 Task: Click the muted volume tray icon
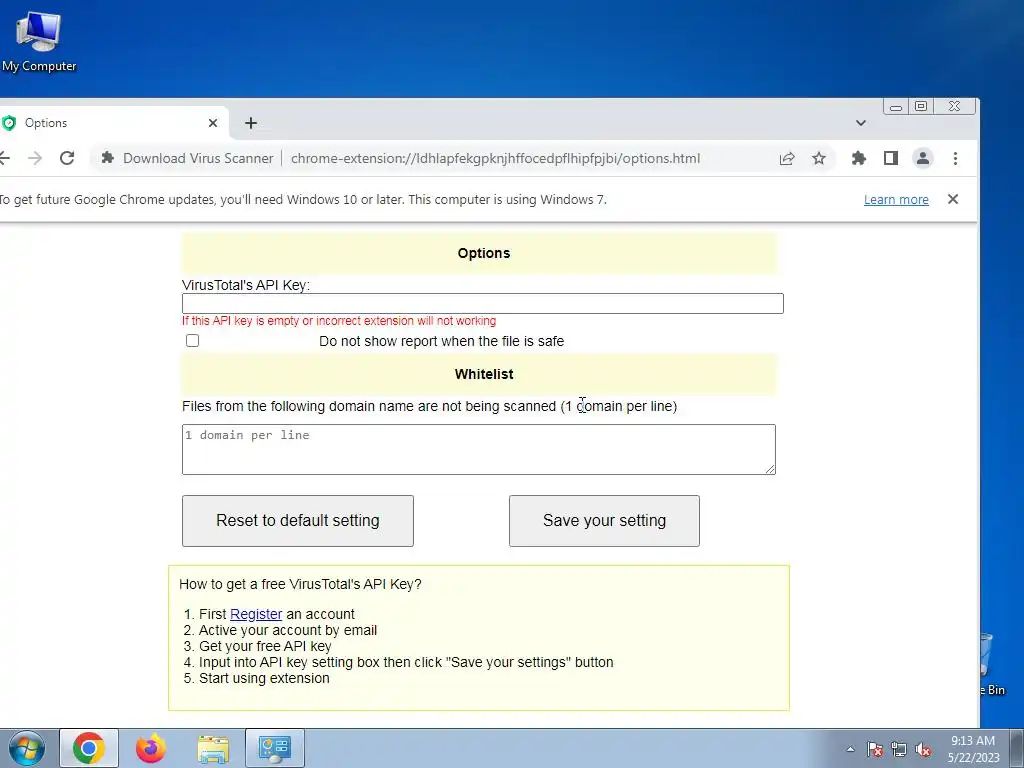click(x=923, y=749)
